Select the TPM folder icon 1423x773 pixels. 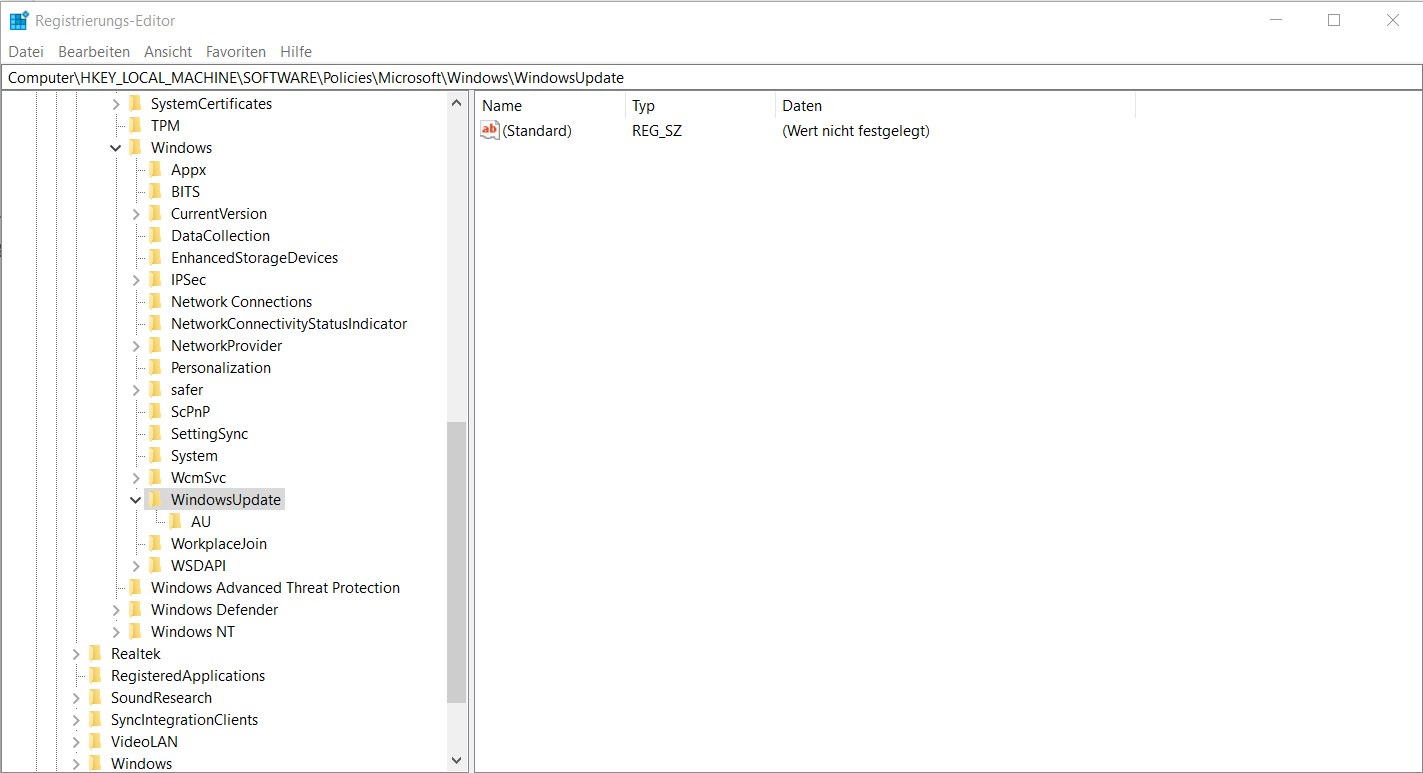pyautogui.click(x=135, y=125)
